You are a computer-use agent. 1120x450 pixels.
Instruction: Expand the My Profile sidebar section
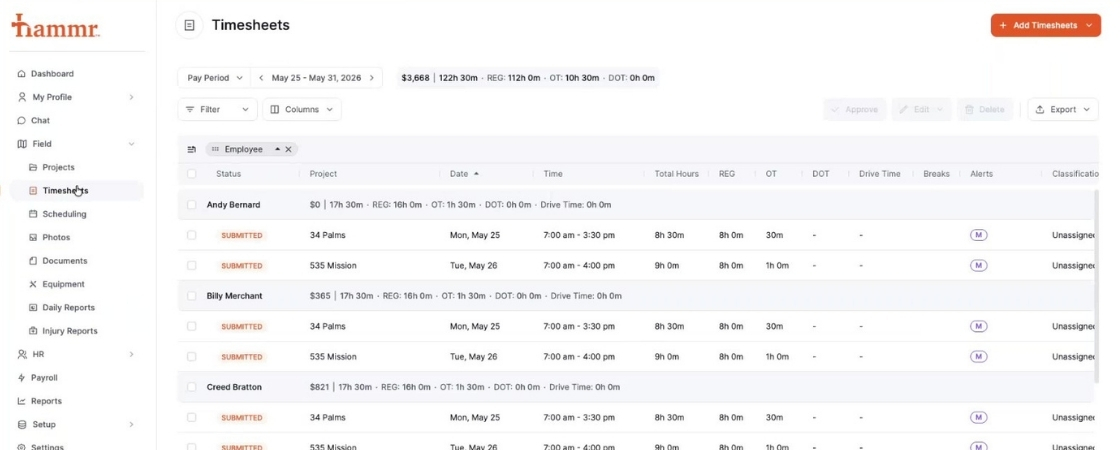[131, 97]
